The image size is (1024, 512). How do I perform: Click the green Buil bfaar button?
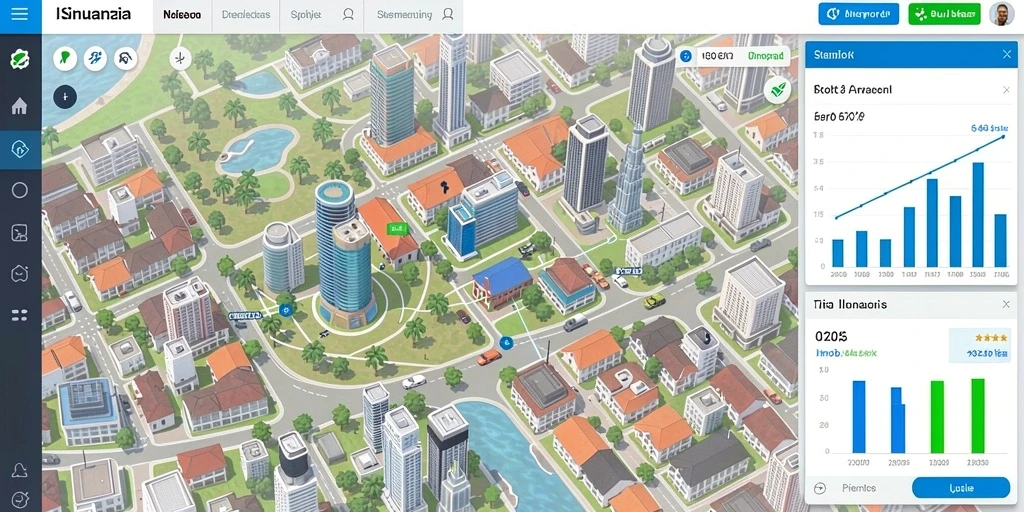(944, 14)
